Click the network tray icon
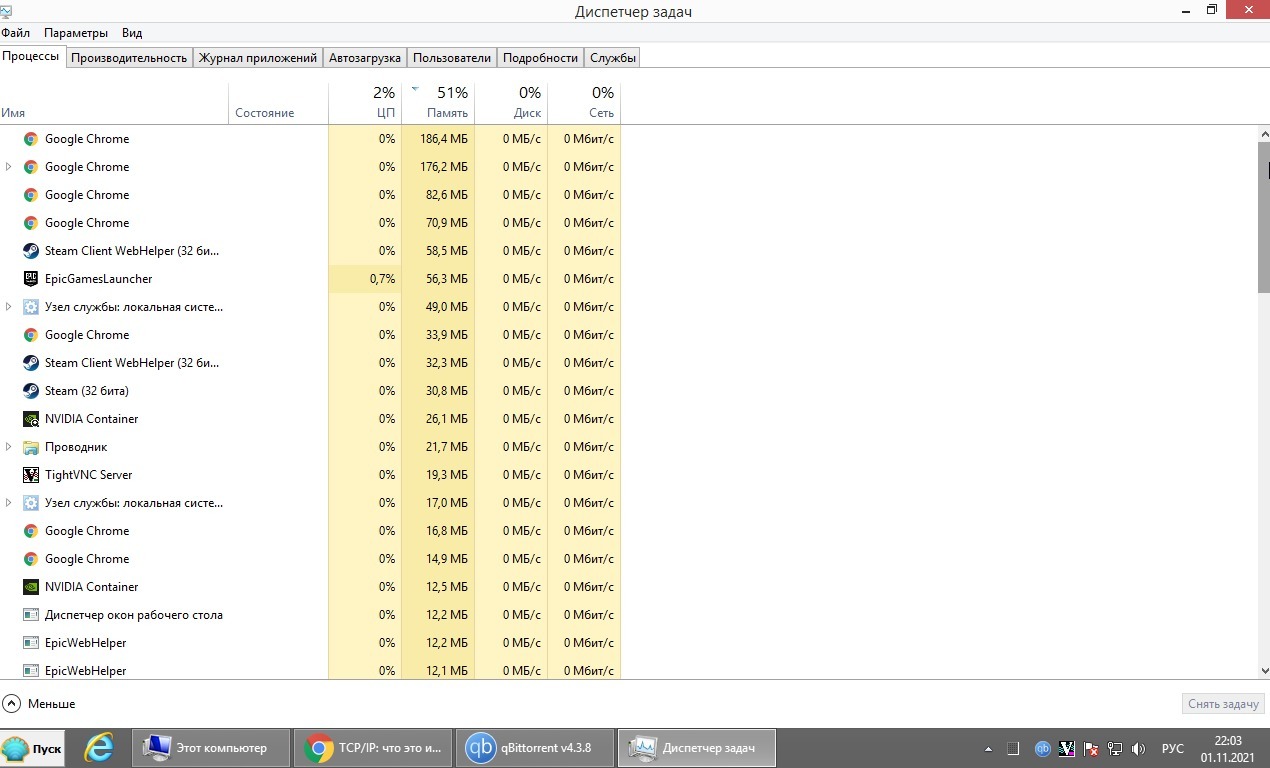 [1115, 748]
